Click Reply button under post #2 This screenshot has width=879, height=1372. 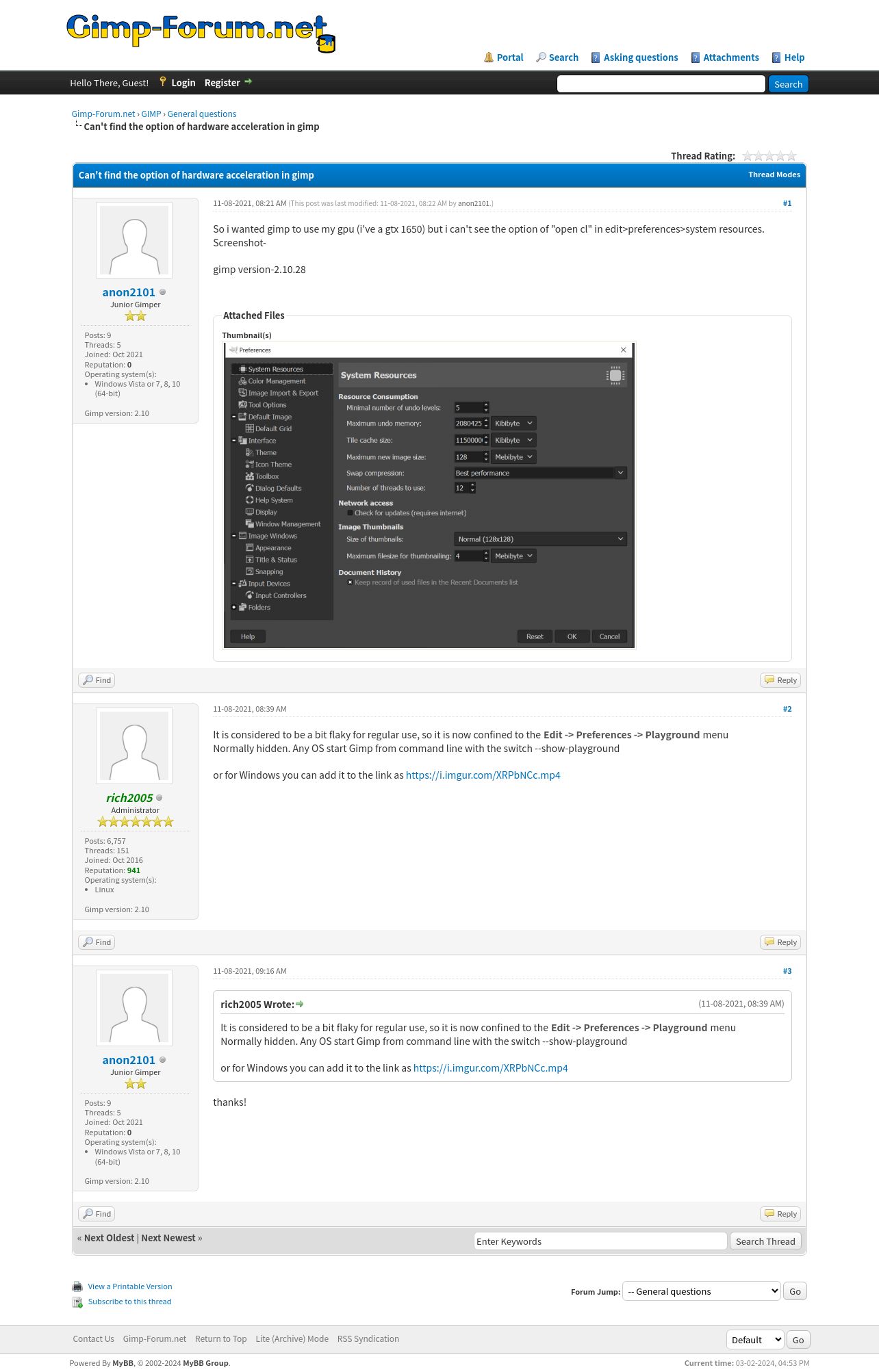coord(780,942)
